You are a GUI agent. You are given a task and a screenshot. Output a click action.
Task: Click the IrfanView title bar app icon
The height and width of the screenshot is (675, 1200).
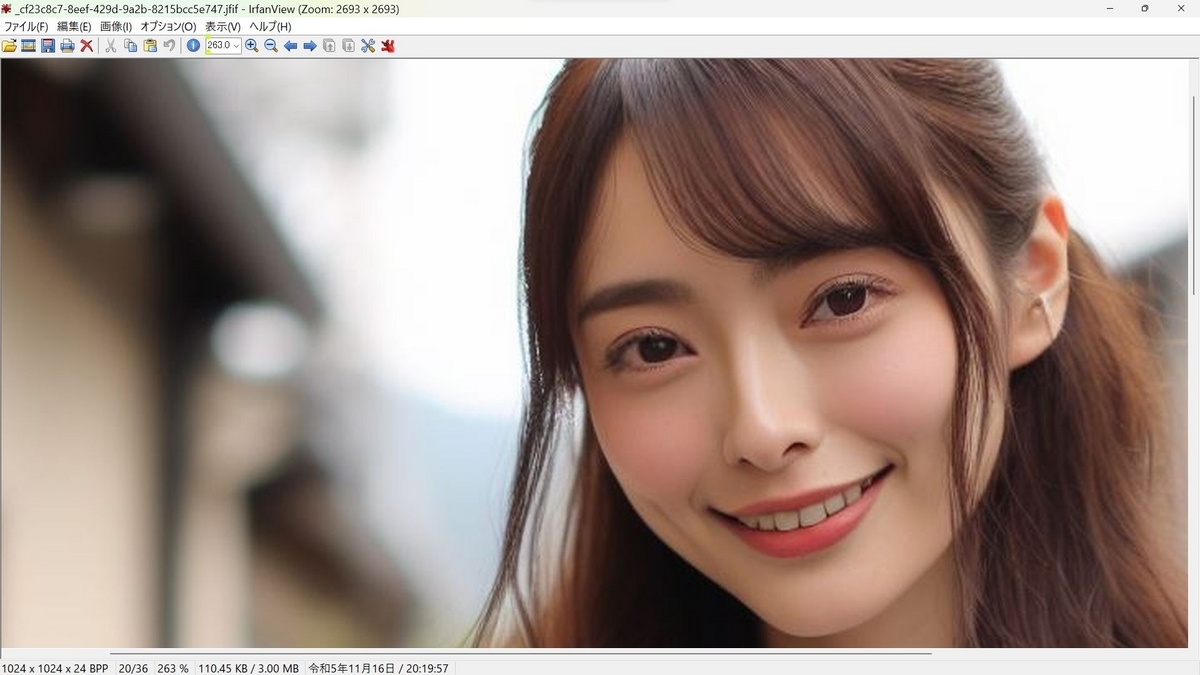point(7,9)
